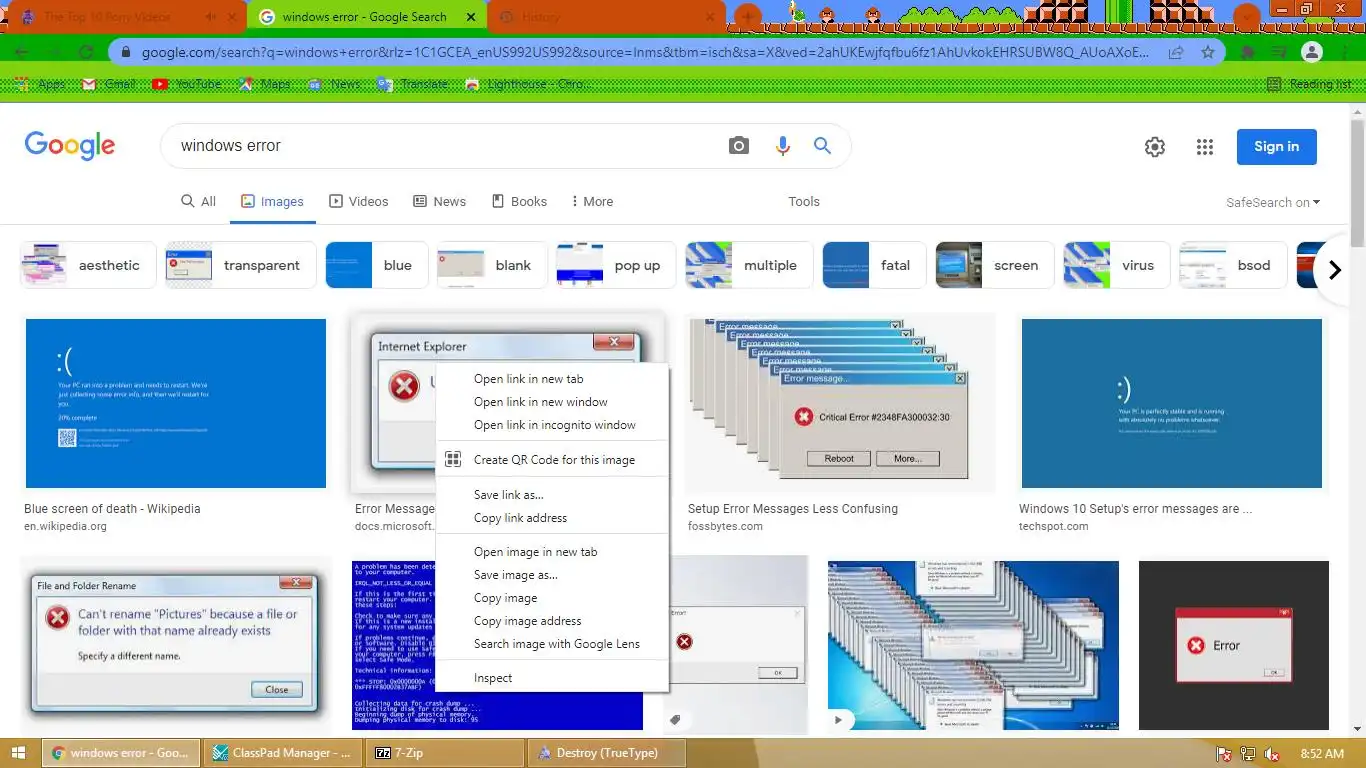This screenshot has height=768, width=1366.
Task: Bookmark this page with star icon
Action: tap(1208, 52)
